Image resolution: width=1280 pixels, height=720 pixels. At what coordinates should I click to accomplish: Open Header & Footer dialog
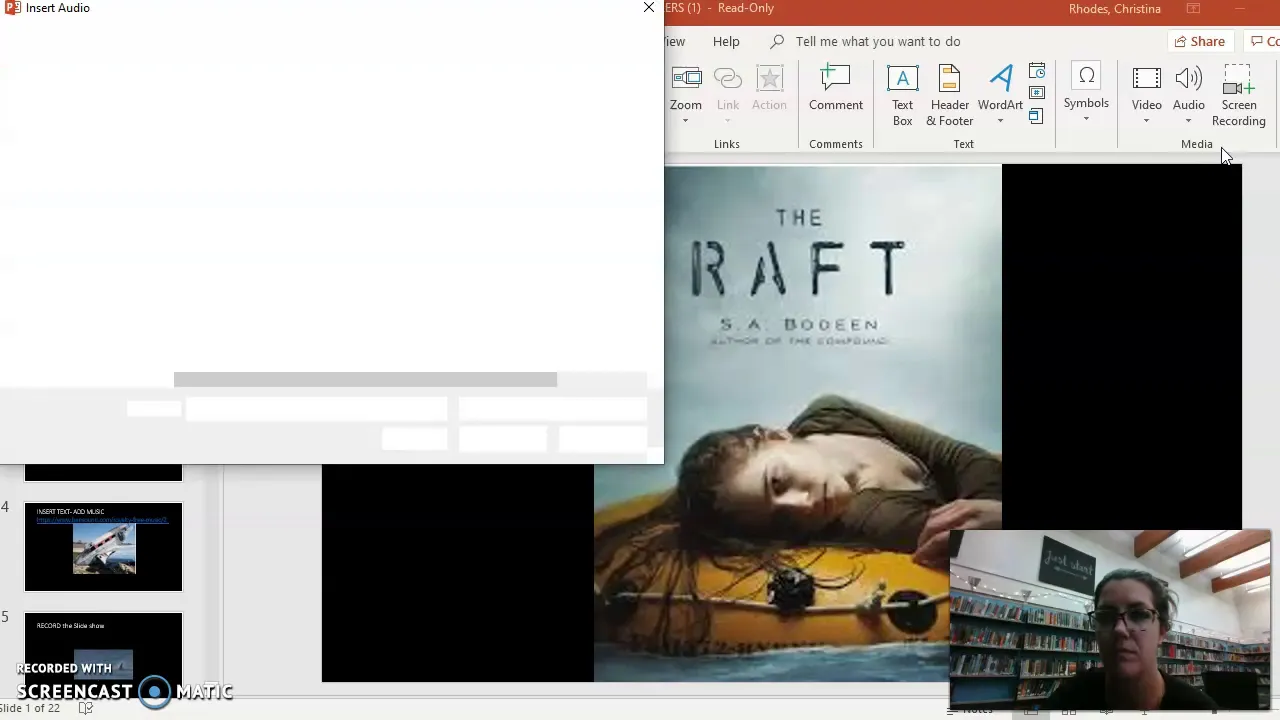tap(950, 96)
